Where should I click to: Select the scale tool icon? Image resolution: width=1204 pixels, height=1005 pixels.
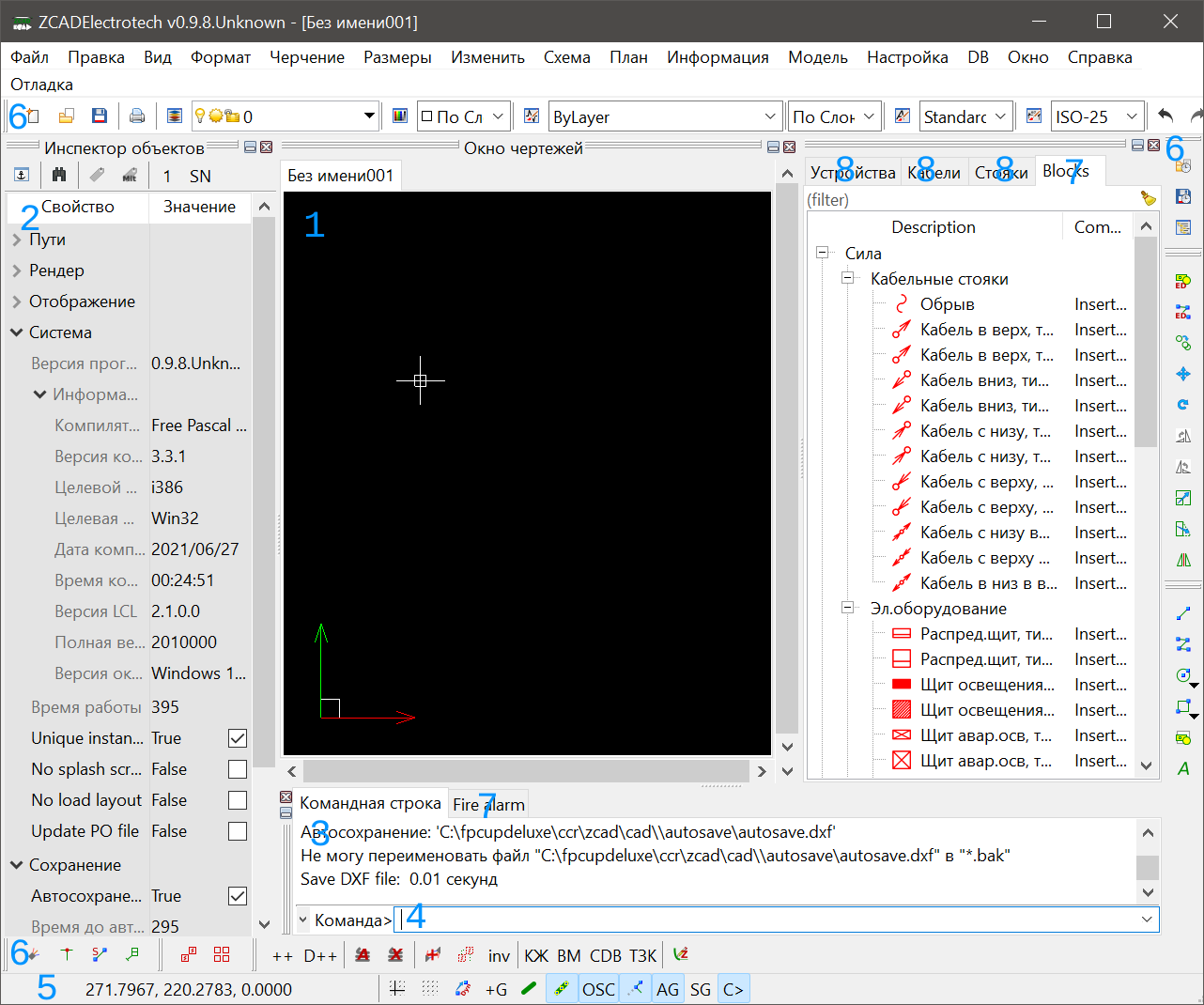(1183, 498)
